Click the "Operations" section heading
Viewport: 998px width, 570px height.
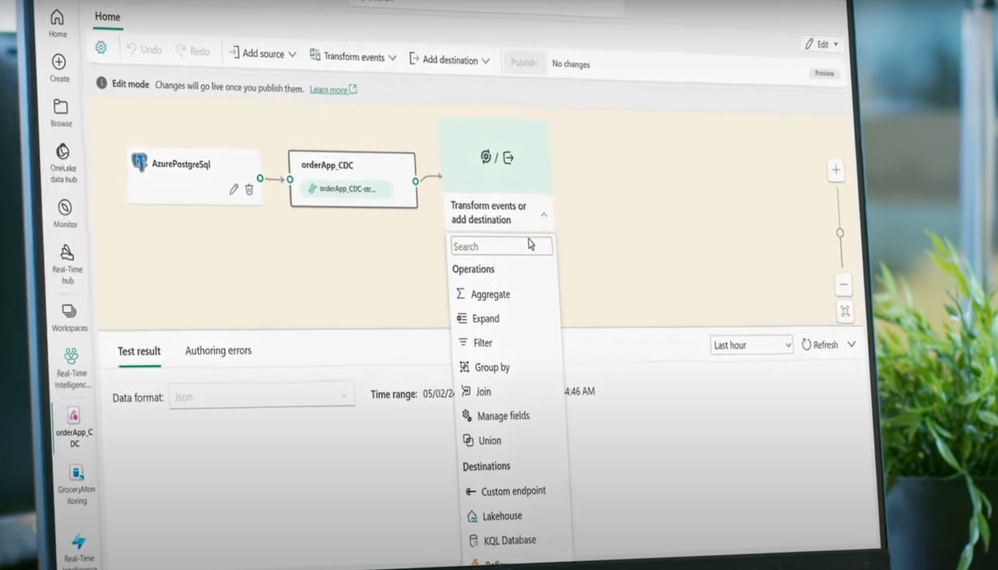click(x=473, y=269)
